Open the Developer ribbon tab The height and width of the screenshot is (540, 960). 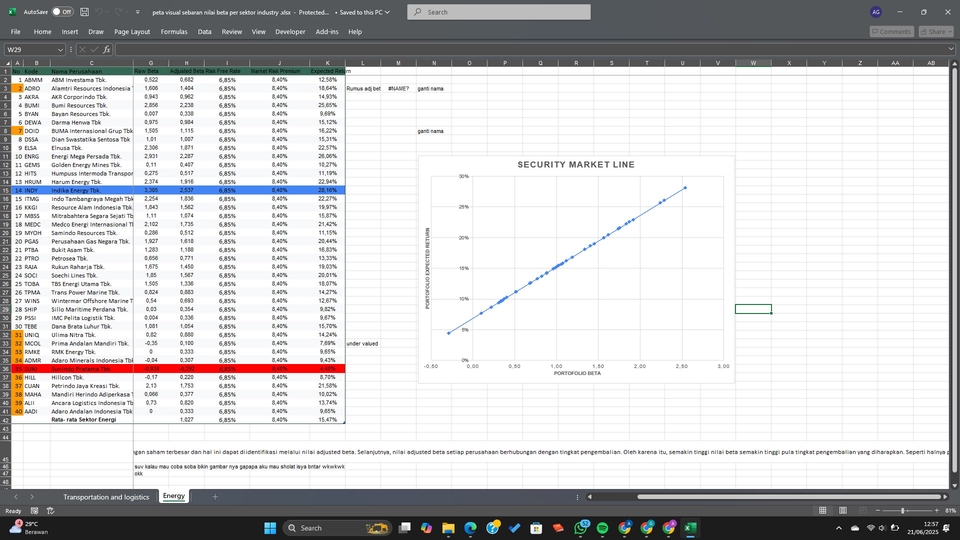click(290, 32)
